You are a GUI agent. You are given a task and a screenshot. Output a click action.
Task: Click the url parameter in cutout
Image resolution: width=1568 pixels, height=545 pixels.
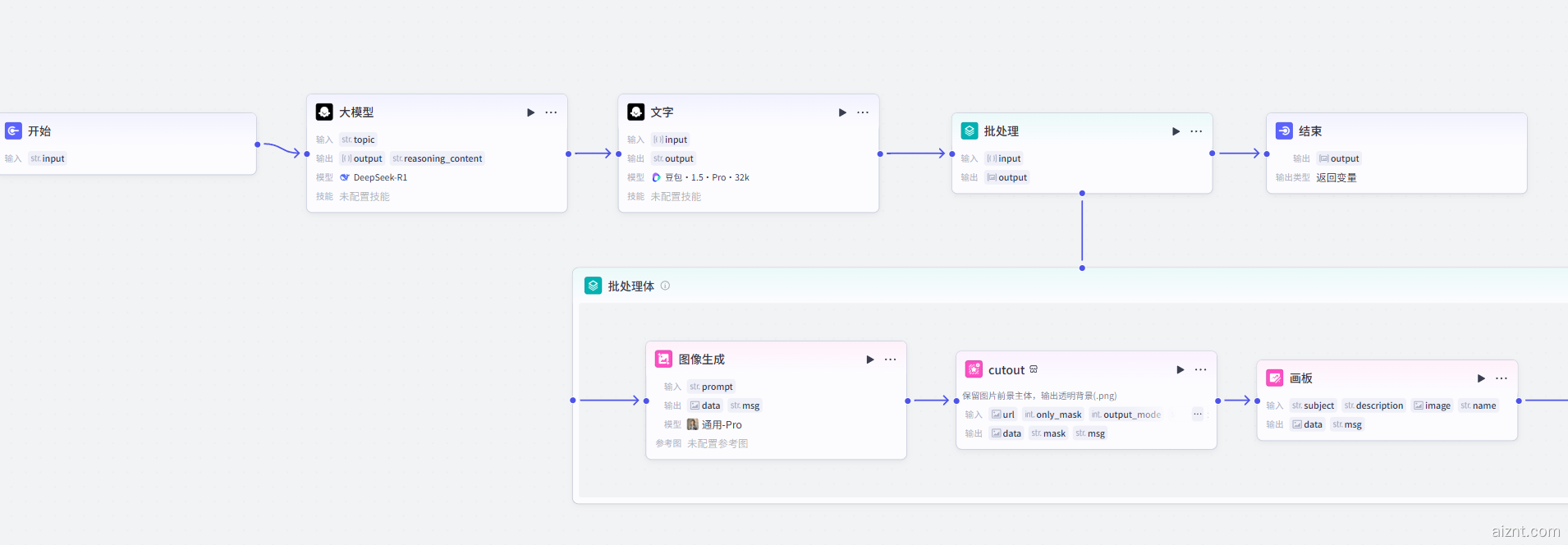1003,414
